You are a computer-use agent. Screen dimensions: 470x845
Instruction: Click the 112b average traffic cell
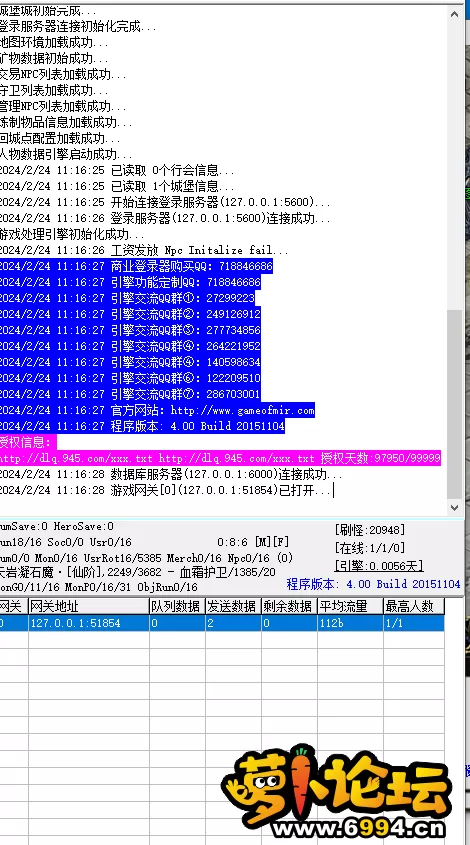(x=350, y=623)
